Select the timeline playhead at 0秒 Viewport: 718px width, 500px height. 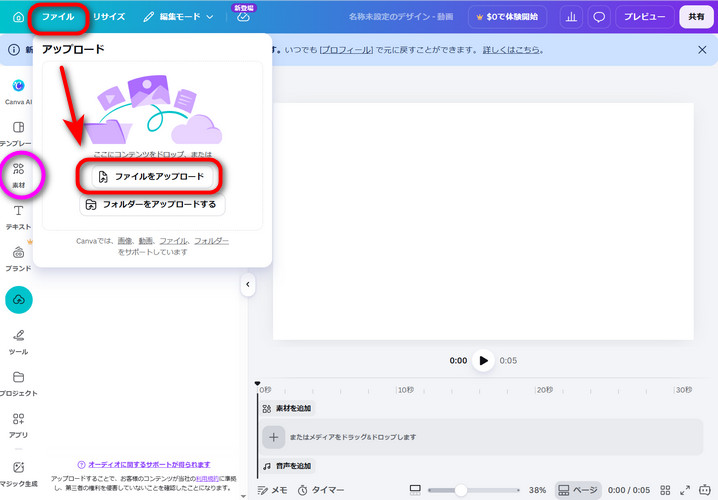point(257,384)
